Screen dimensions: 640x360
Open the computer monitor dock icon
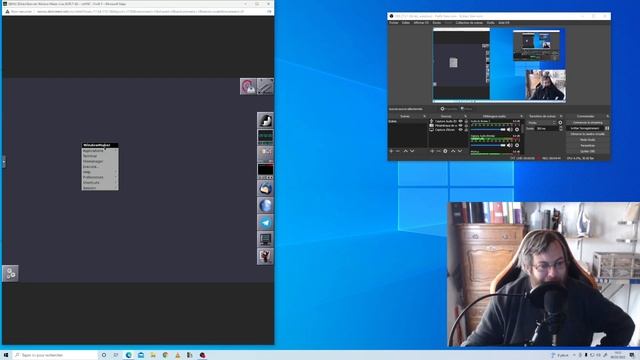pyautogui.click(x=265, y=239)
